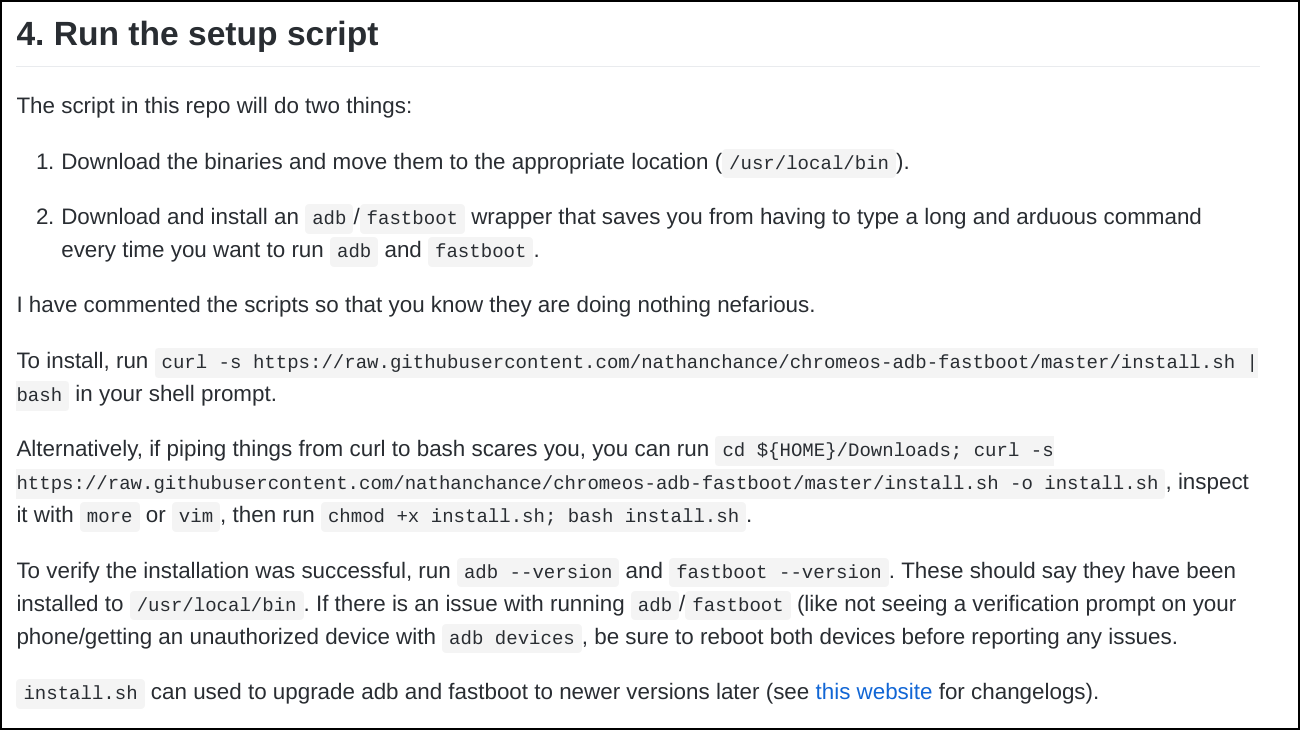This screenshot has height=730, width=1300.
Task: Open the 'this website' changelogs link
Action: tap(873, 691)
